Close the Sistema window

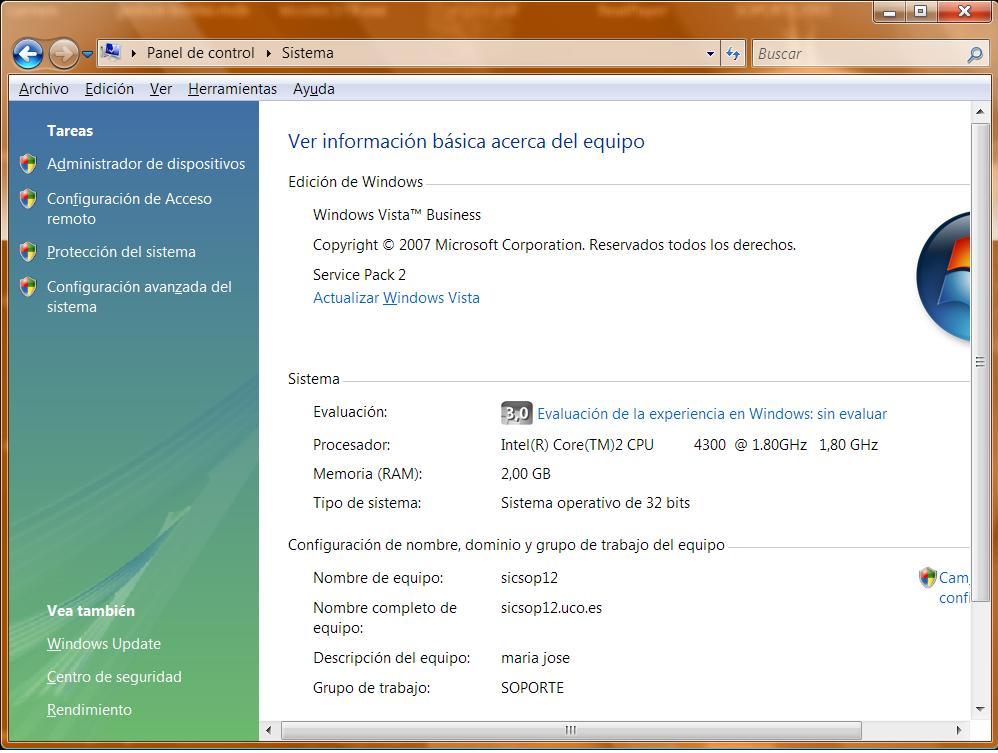pyautogui.click(x=964, y=11)
